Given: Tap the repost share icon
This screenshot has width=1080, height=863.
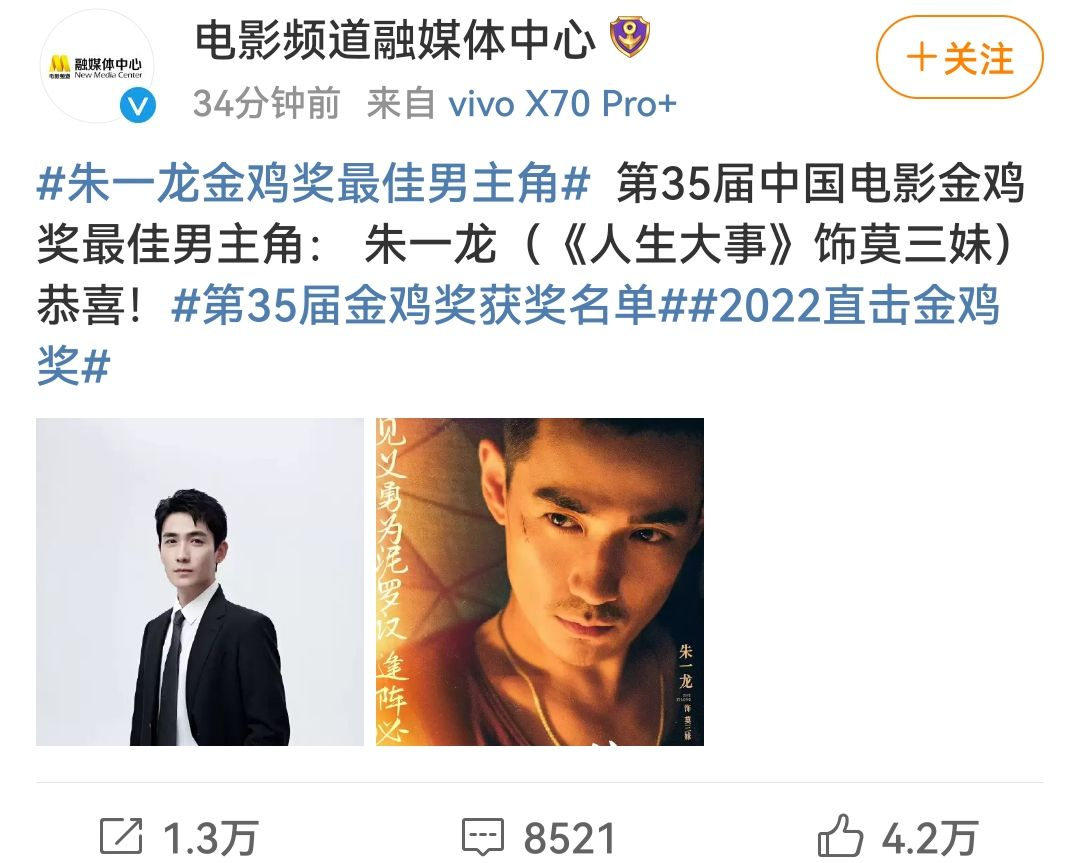Looking at the screenshot, I should pos(121,835).
